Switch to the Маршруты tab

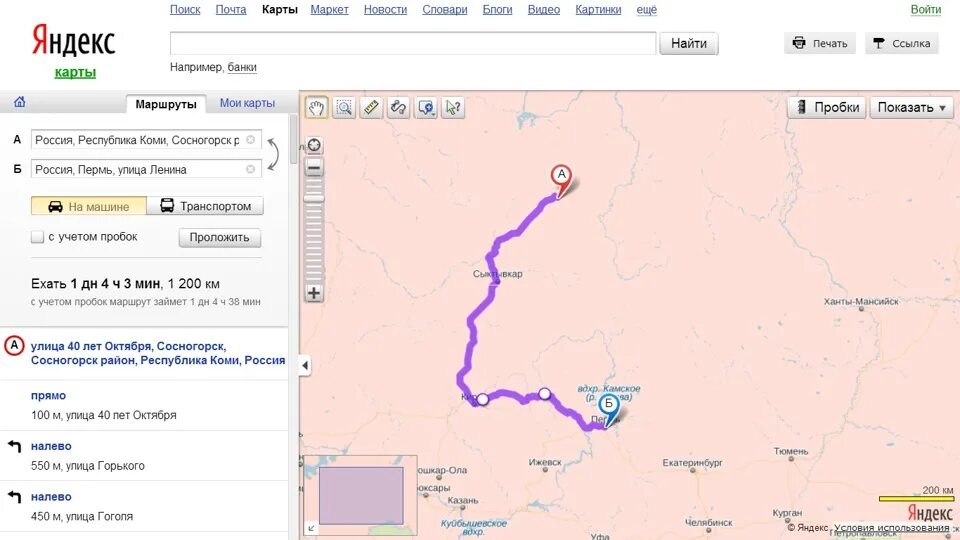[166, 104]
